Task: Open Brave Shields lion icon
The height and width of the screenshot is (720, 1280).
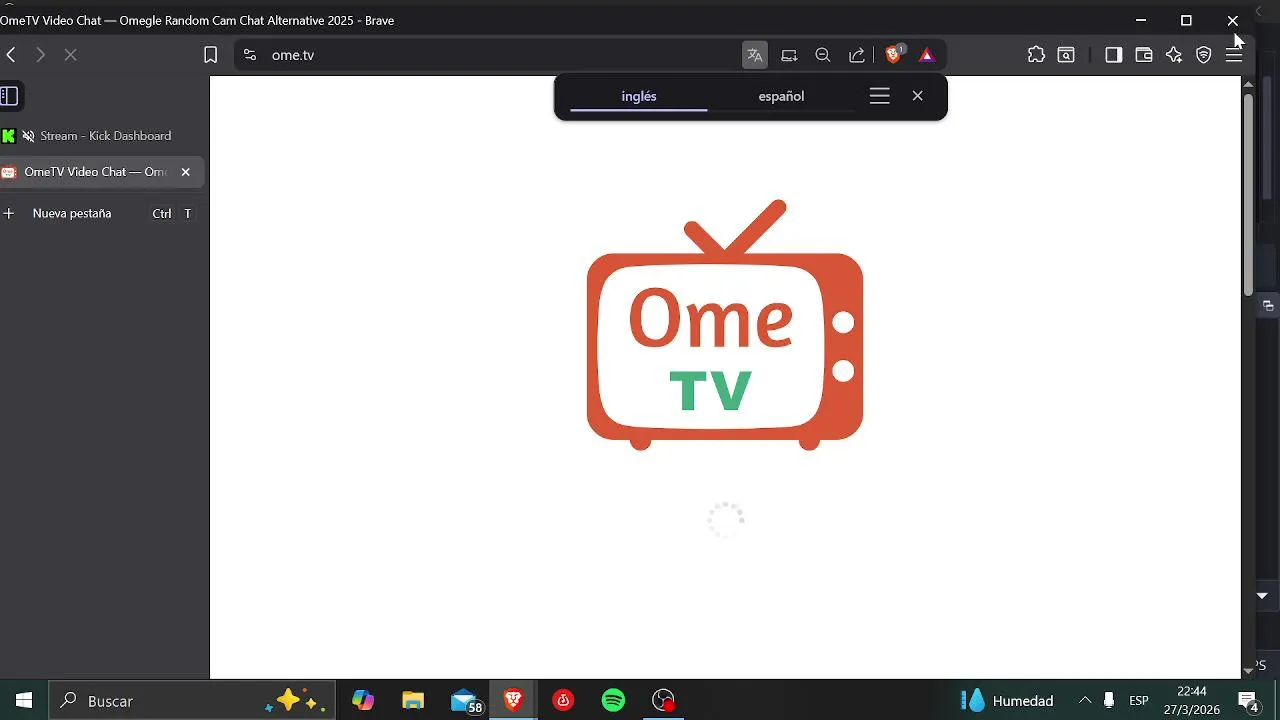Action: click(x=894, y=55)
